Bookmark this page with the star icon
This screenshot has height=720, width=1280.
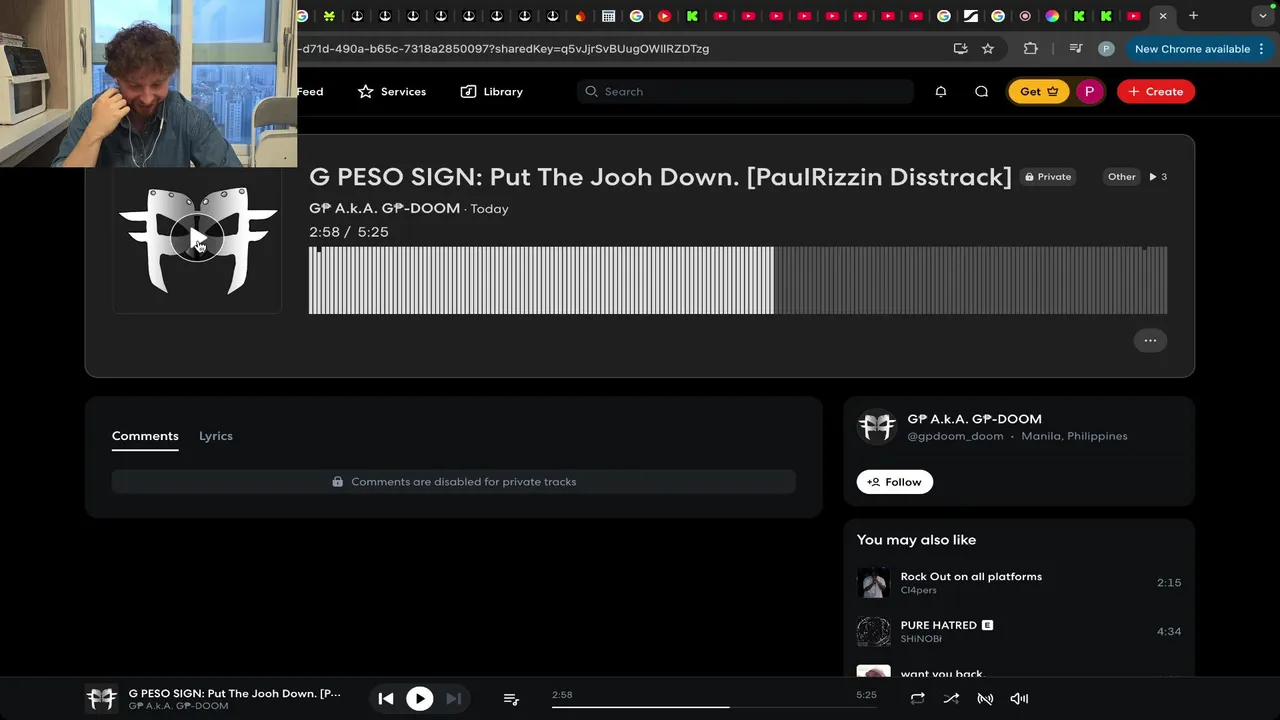tap(988, 48)
